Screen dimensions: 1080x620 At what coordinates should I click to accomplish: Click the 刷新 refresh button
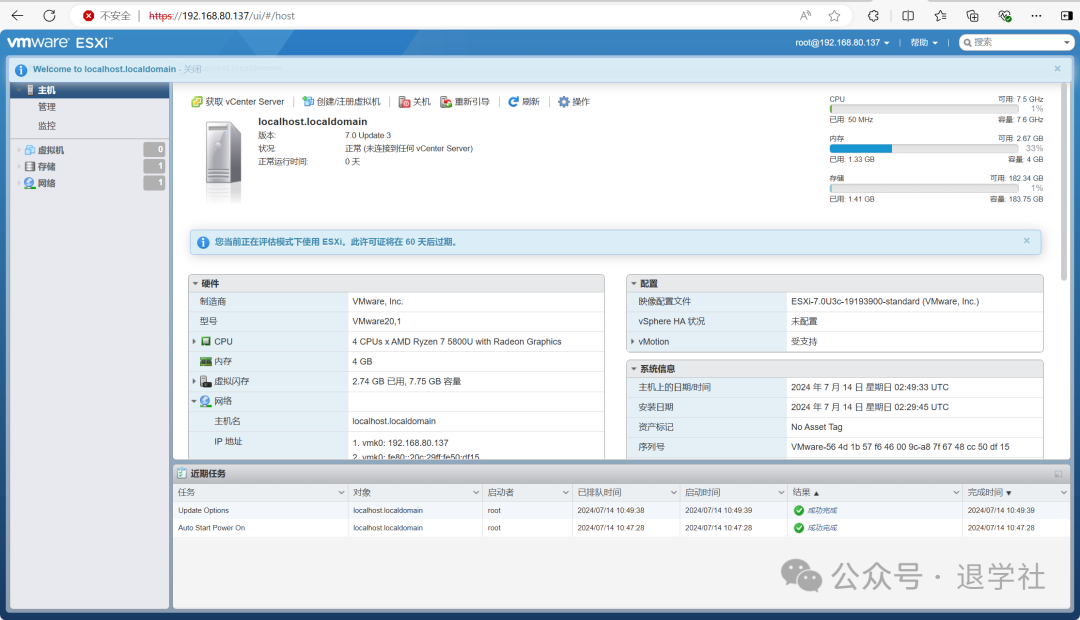point(523,101)
